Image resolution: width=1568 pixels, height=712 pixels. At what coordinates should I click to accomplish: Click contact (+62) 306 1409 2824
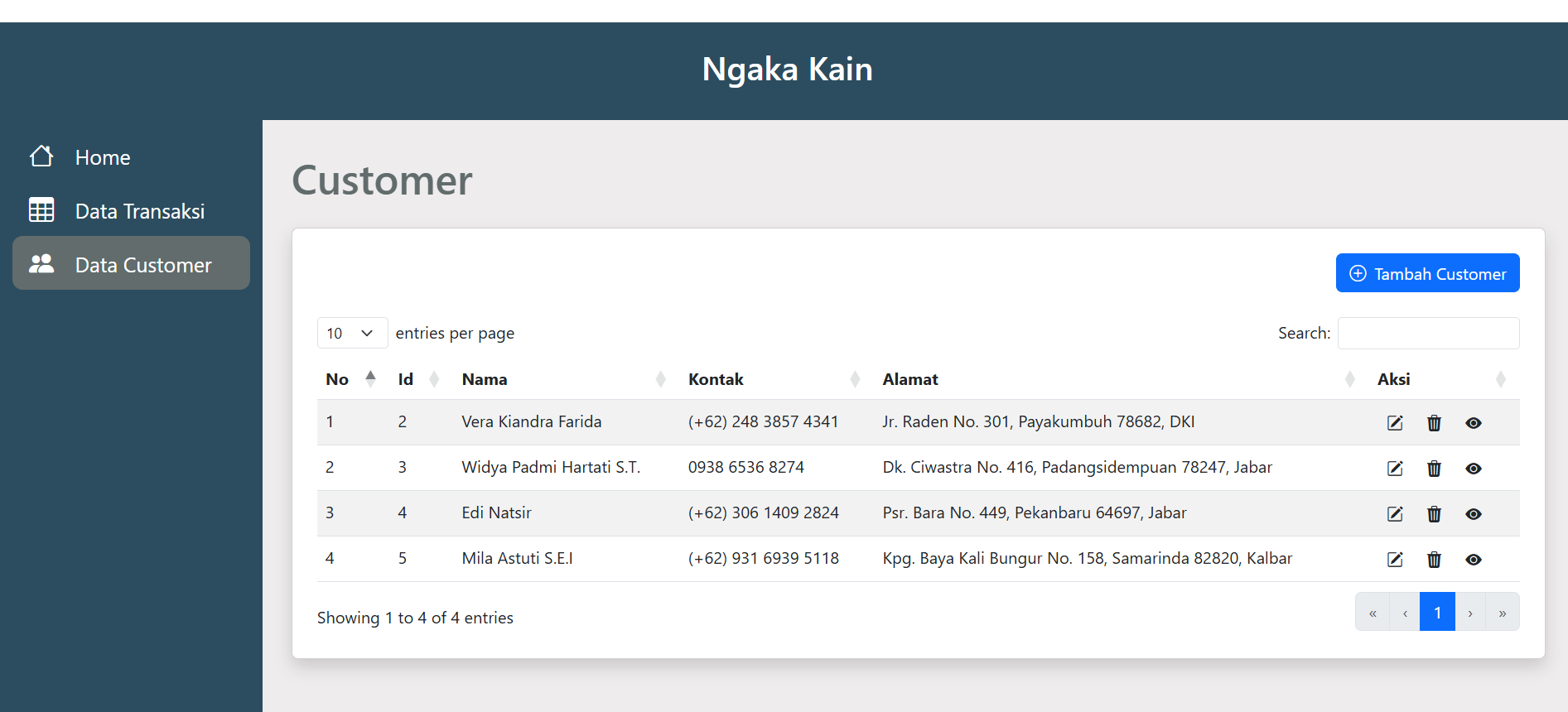pos(763,513)
